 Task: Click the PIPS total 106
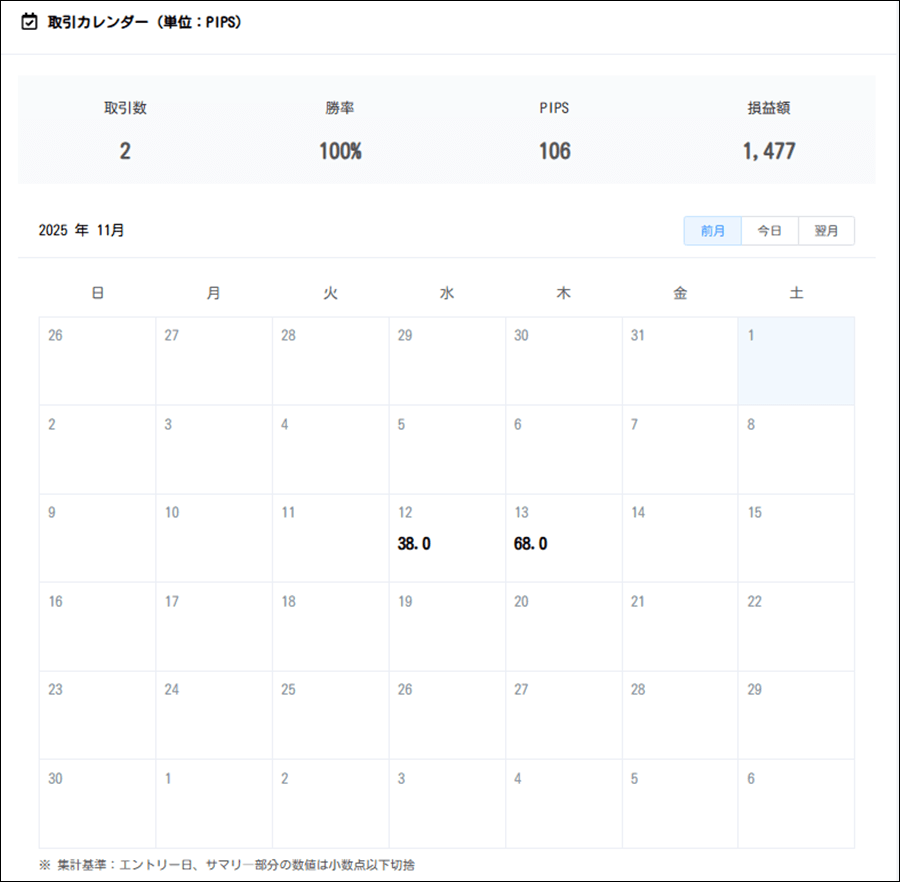coord(554,152)
